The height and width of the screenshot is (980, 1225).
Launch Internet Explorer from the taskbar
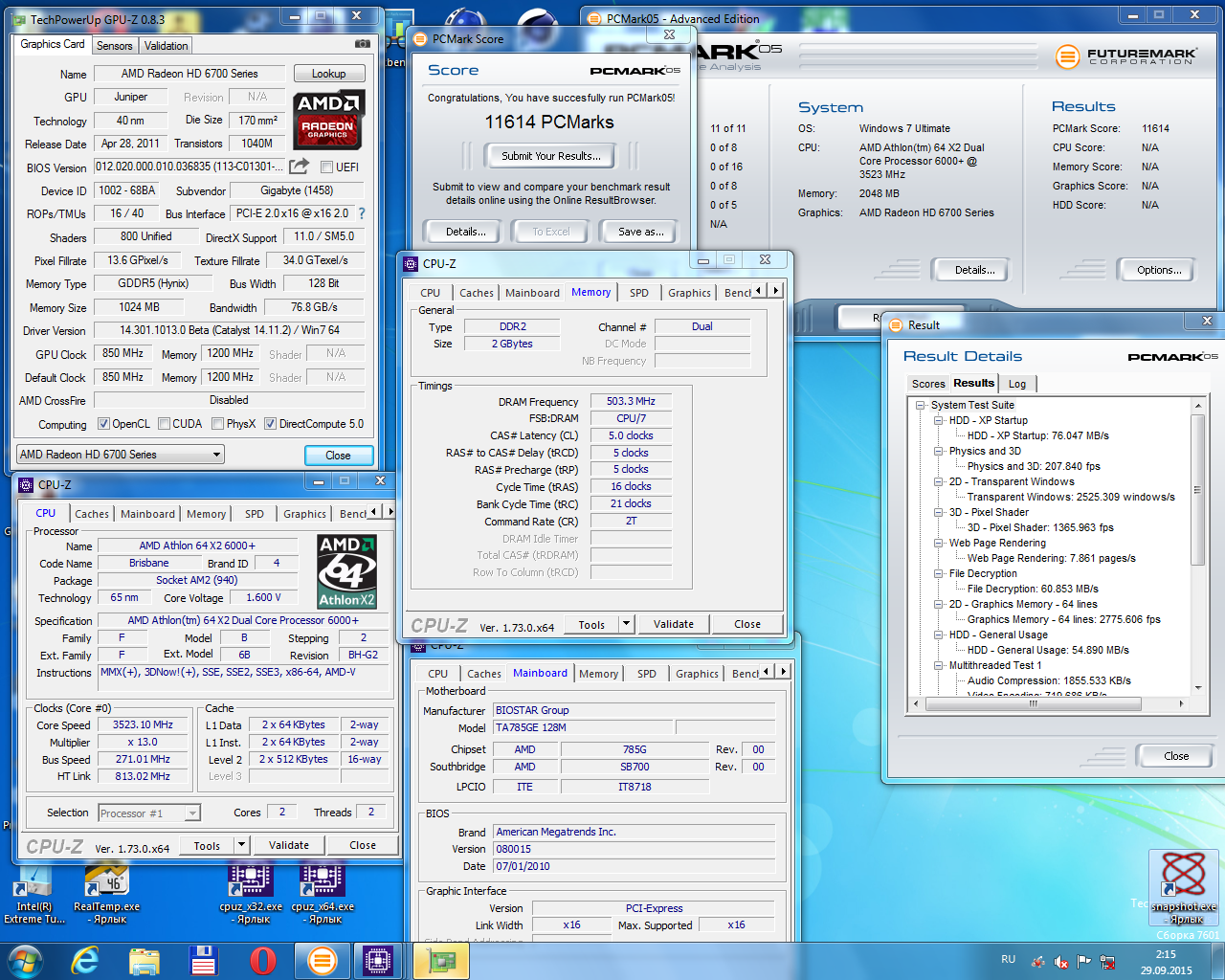coord(85,961)
